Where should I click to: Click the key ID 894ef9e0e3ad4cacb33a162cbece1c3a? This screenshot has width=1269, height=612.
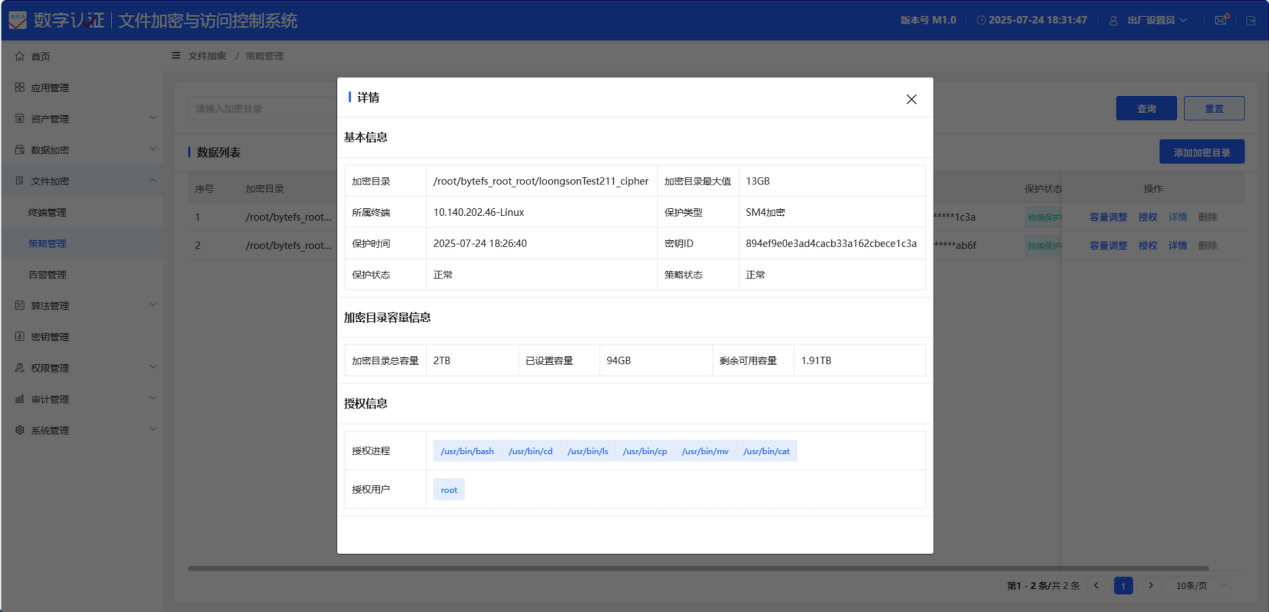[831, 243]
